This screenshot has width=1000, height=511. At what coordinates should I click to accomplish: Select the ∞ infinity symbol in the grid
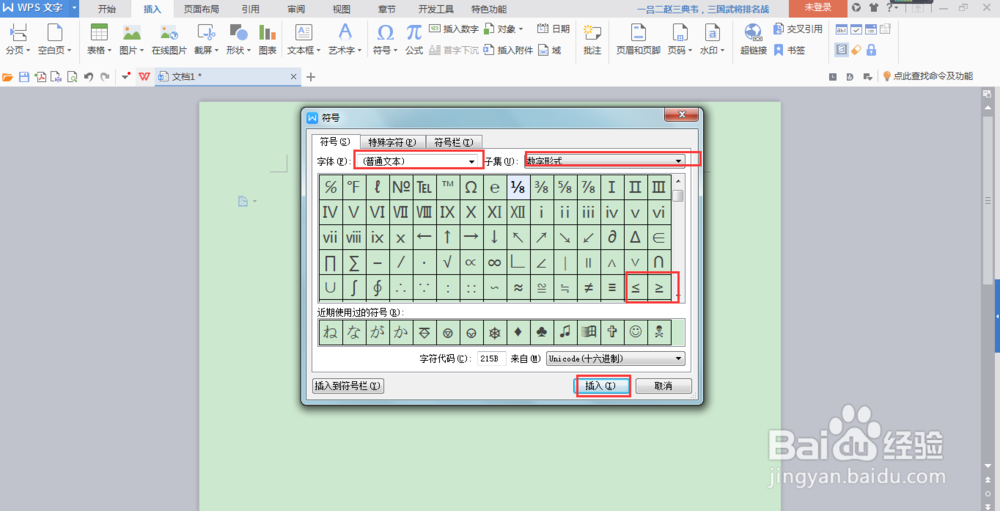(494, 262)
